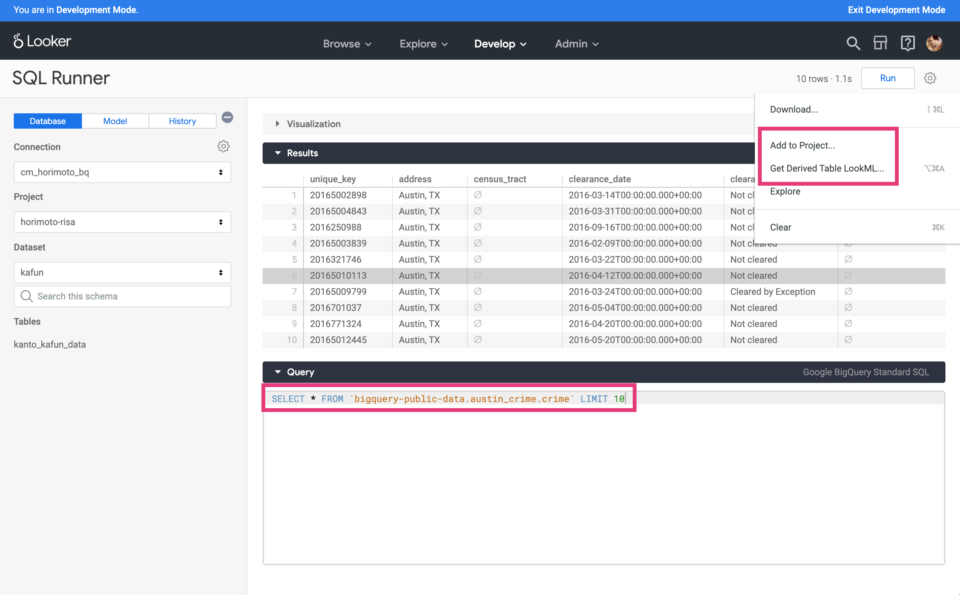The height and width of the screenshot is (595, 960).
Task: Click cell 20165009799 in results
Action: pyautogui.click(x=338, y=291)
